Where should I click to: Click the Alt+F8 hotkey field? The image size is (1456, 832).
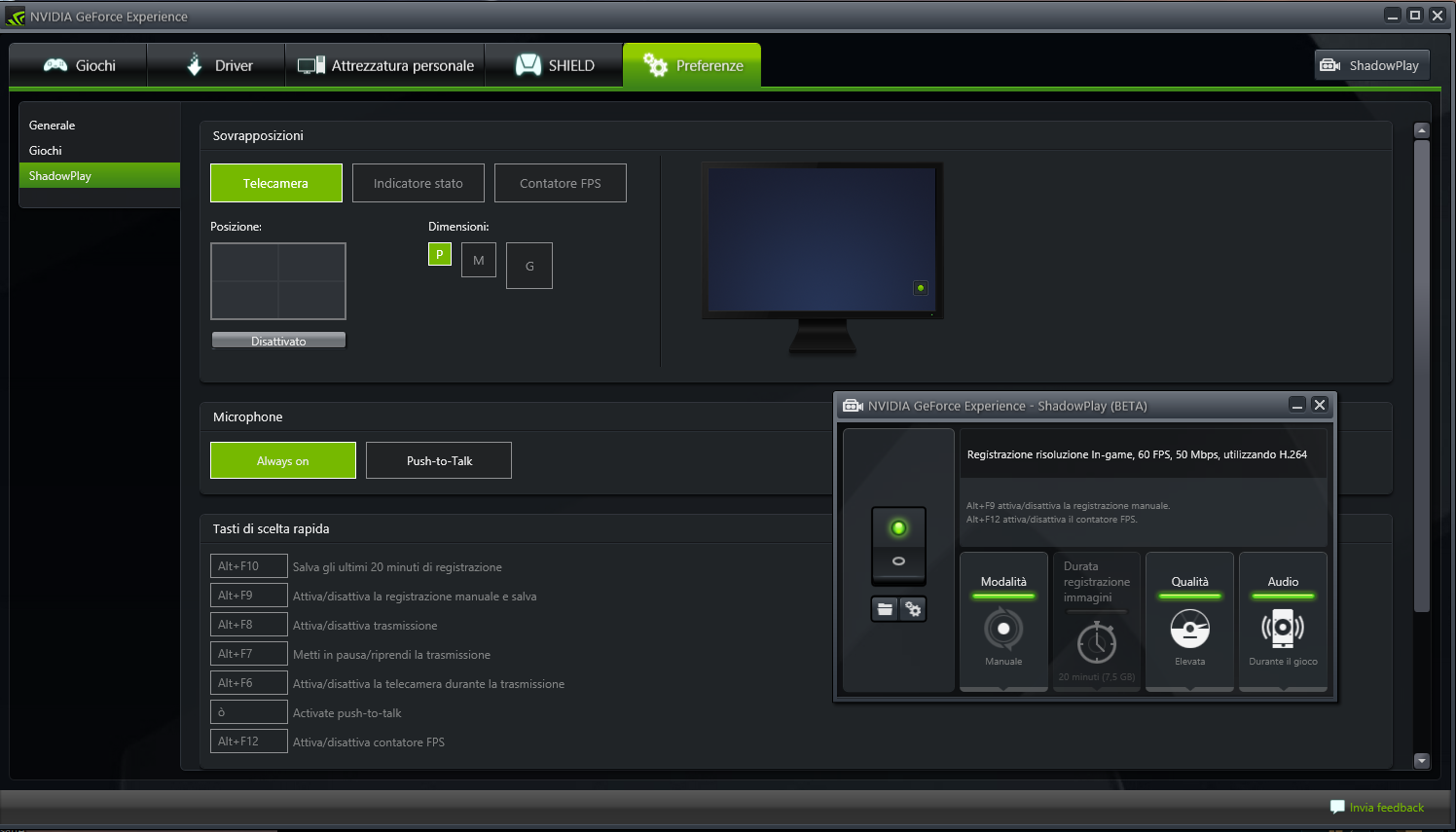tap(249, 625)
